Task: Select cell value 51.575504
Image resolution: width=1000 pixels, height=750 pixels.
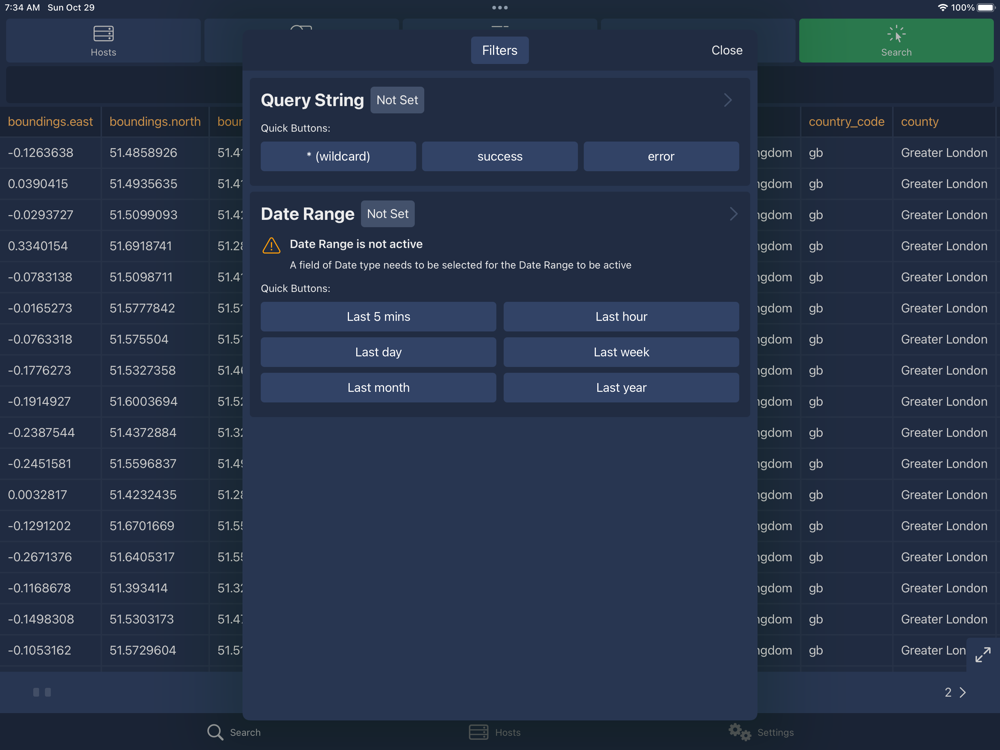Action: 139,339
